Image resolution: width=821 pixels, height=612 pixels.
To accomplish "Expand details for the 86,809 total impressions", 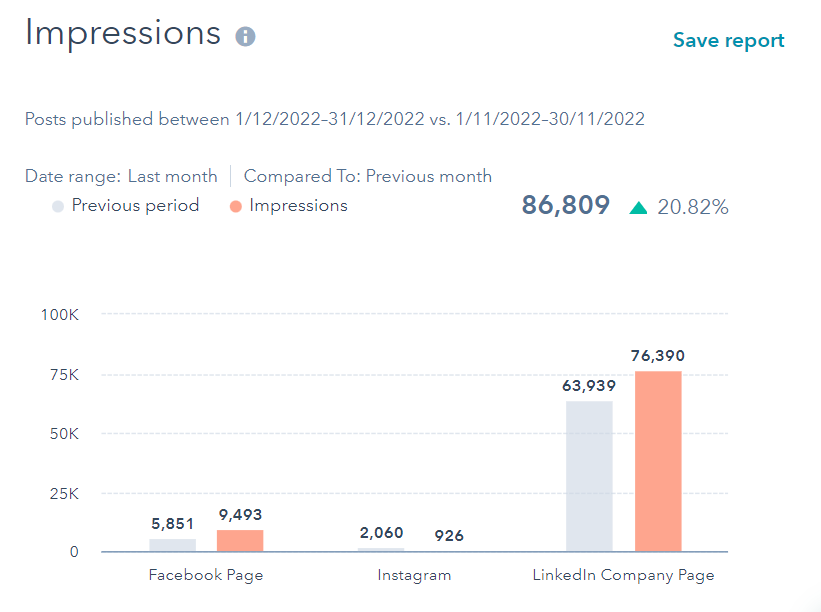I will [565, 205].
